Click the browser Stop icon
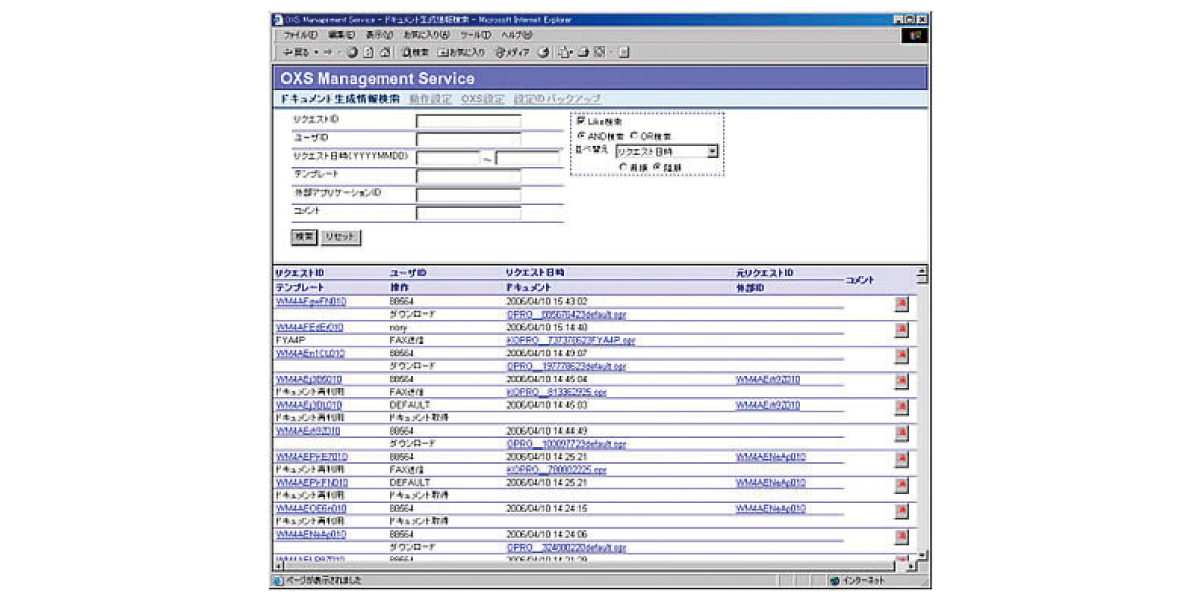Viewport: 1200px width, 600px height. 352,52
